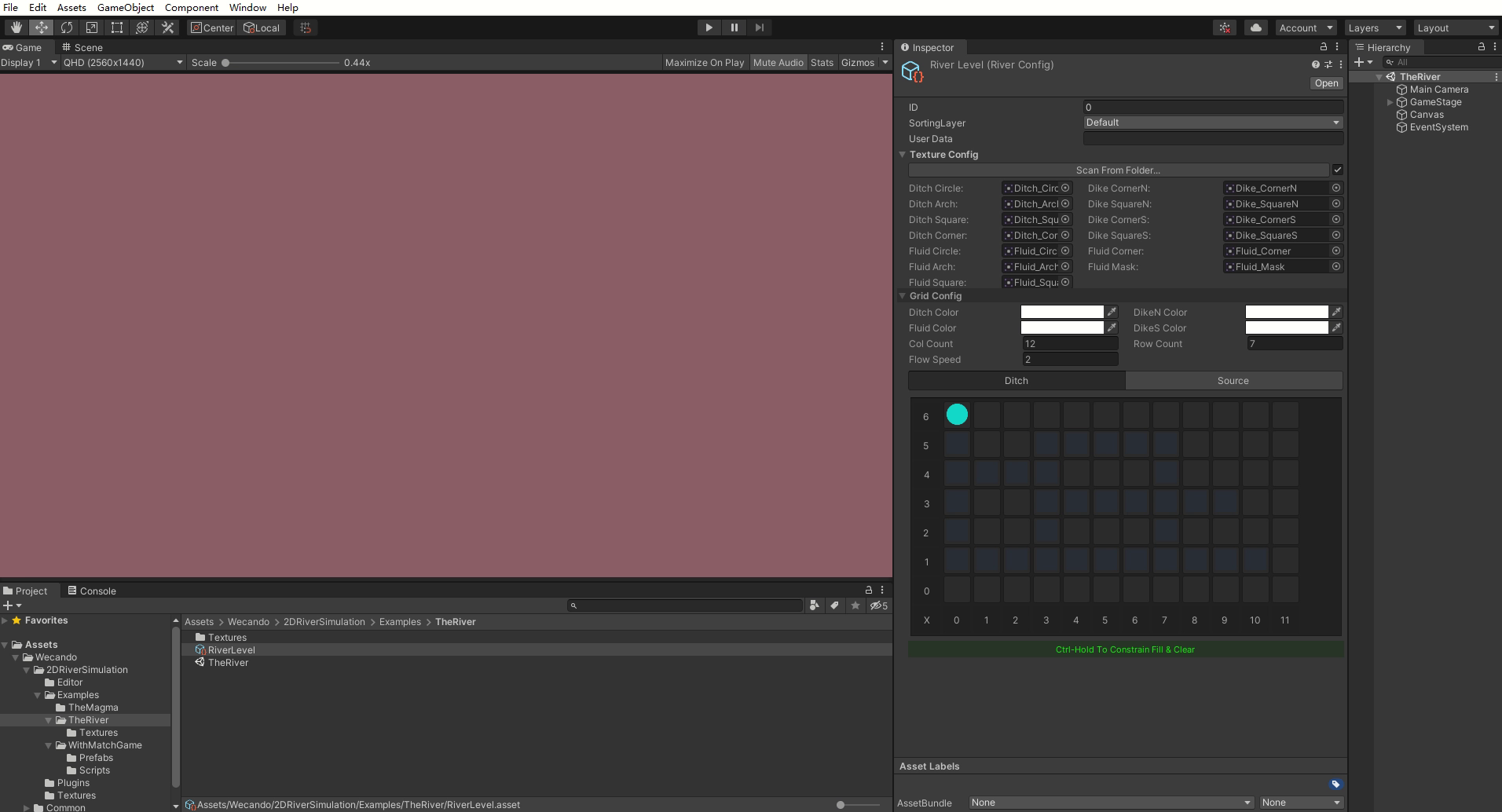This screenshot has height=812, width=1502.
Task: Open QHD resolution dropdown
Action: click(123, 62)
